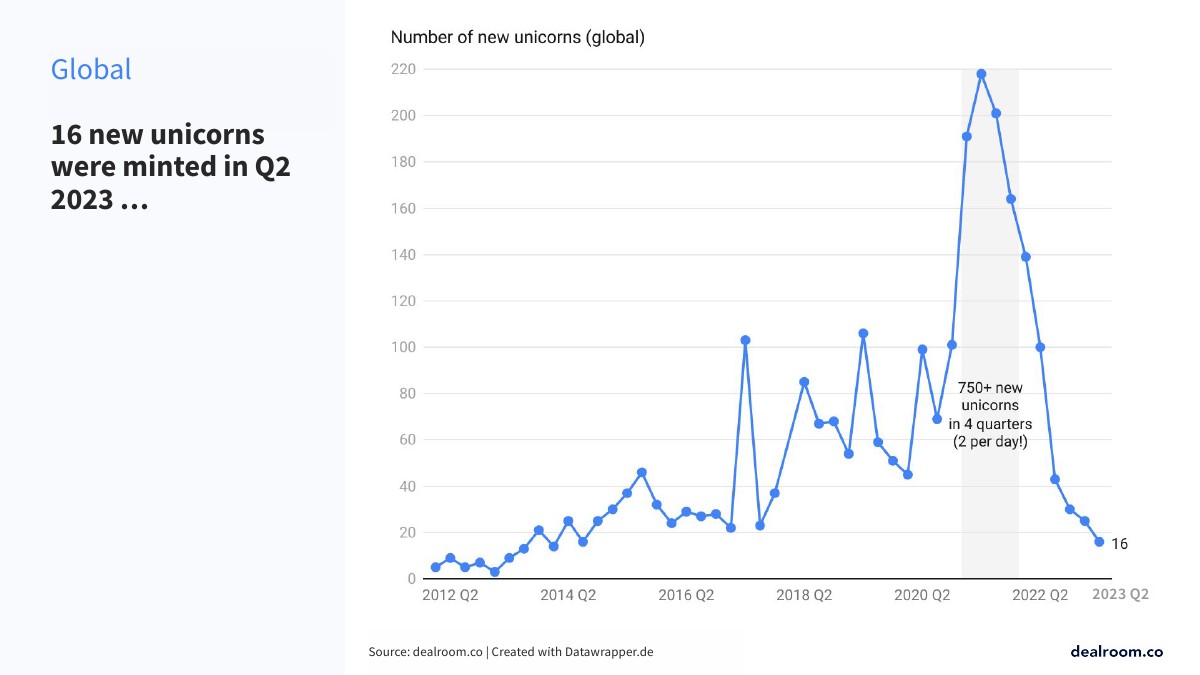Image resolution: width=1200 pixels, height=675 pixels.
Task: Click the 2023 Q2 axis label
Action: coord(1120,594)
